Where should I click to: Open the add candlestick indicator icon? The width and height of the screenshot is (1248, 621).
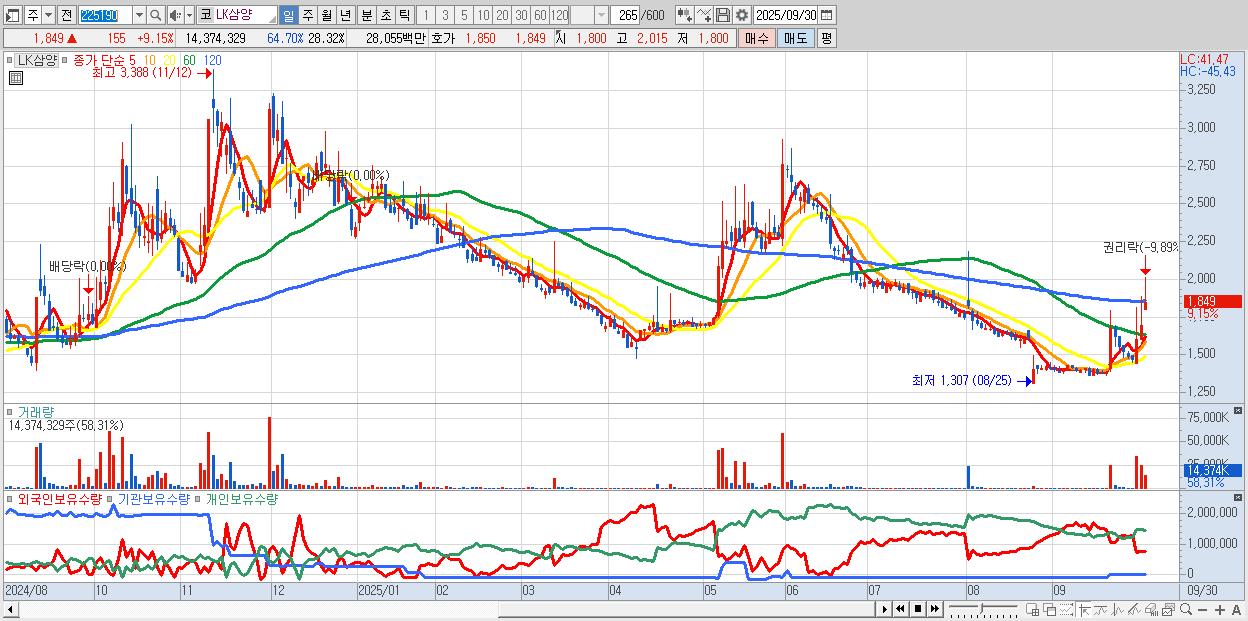pyautogui.click(x=684, y=15)
